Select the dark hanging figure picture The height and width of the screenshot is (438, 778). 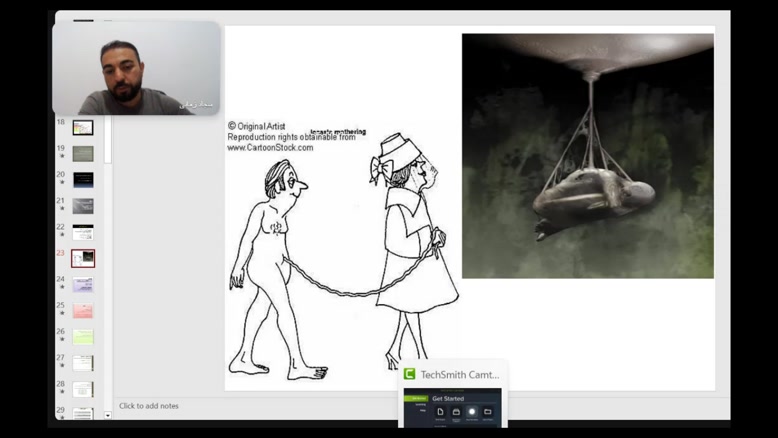(x=587, y=156)
